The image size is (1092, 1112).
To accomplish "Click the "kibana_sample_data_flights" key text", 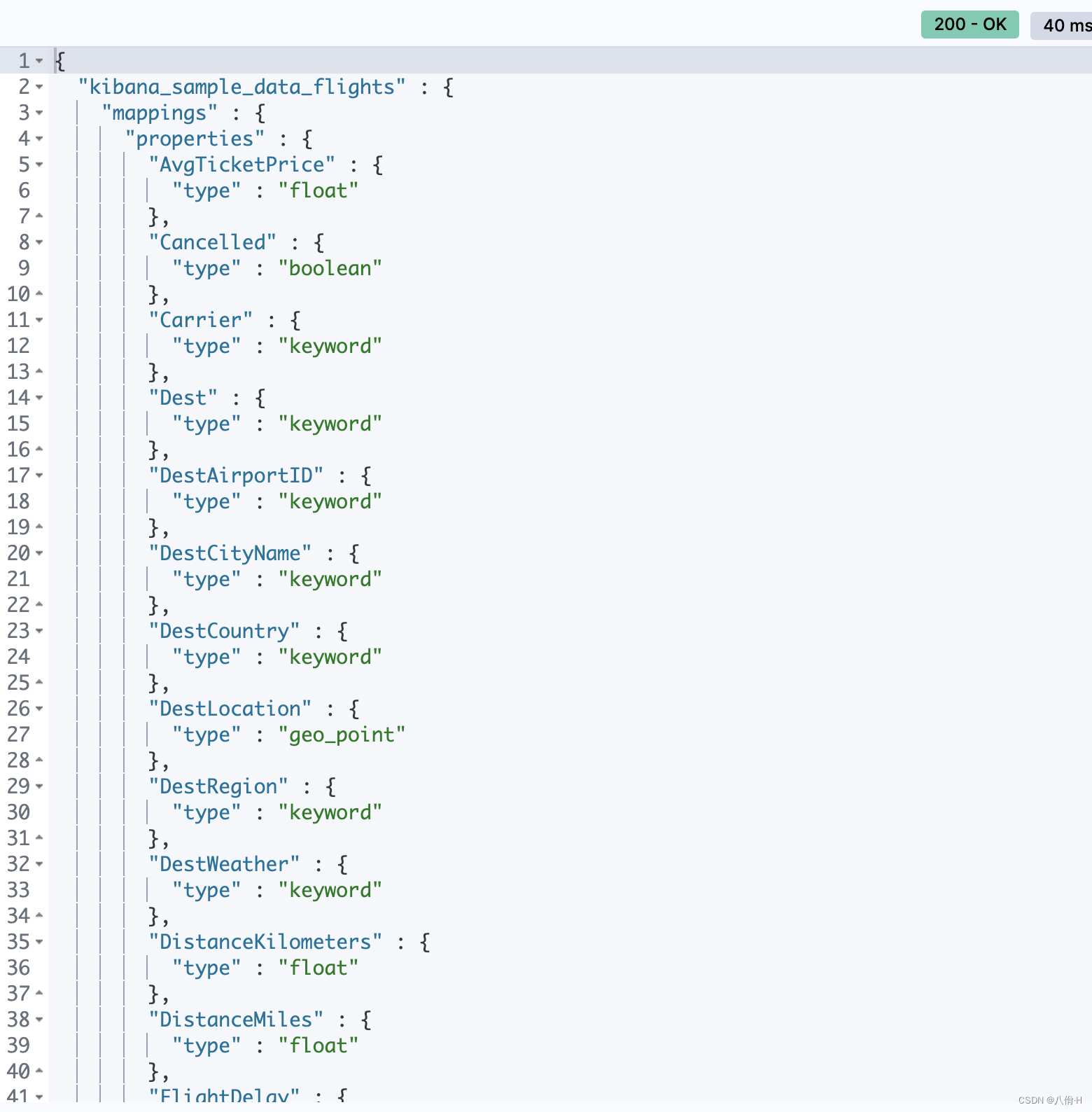I will pyautogui.click(x=241, y=87).
